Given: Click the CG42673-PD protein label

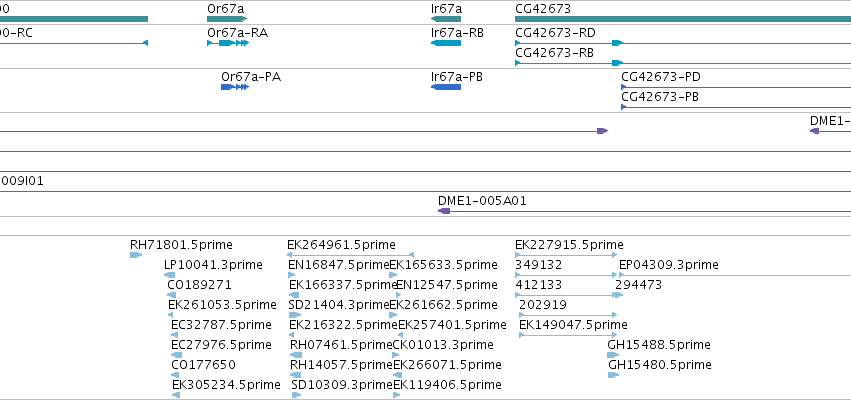Looking at the screenshot, I should click(x=661, y=77).
